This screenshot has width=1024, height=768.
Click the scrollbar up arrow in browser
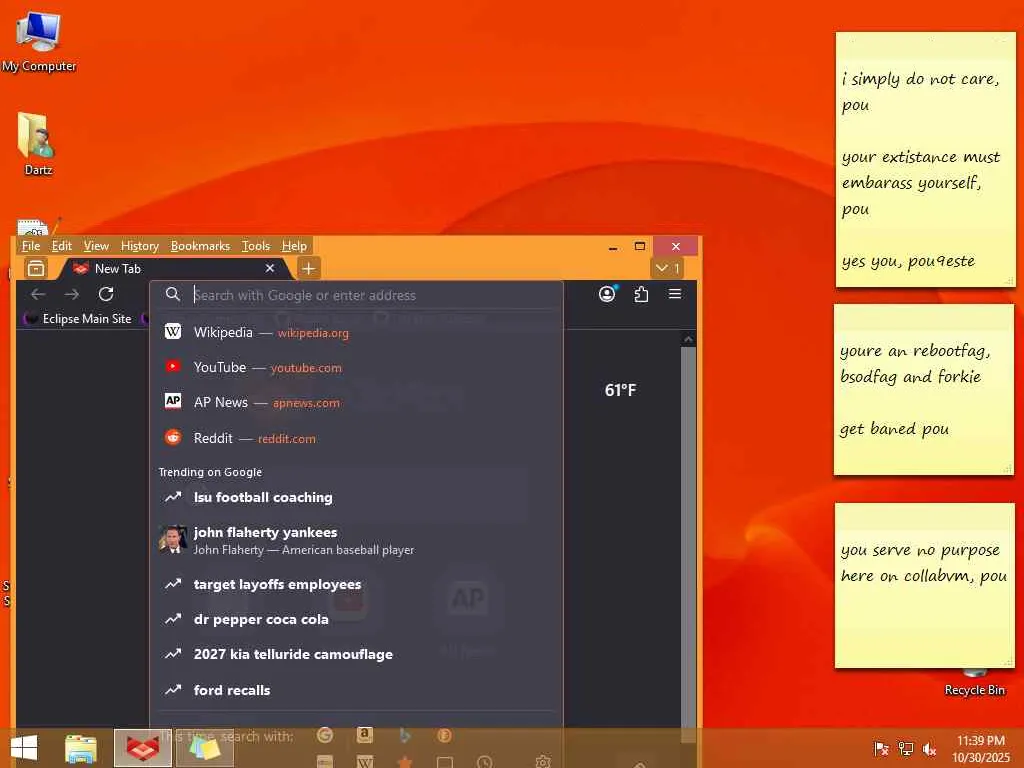tap(688, 340)
